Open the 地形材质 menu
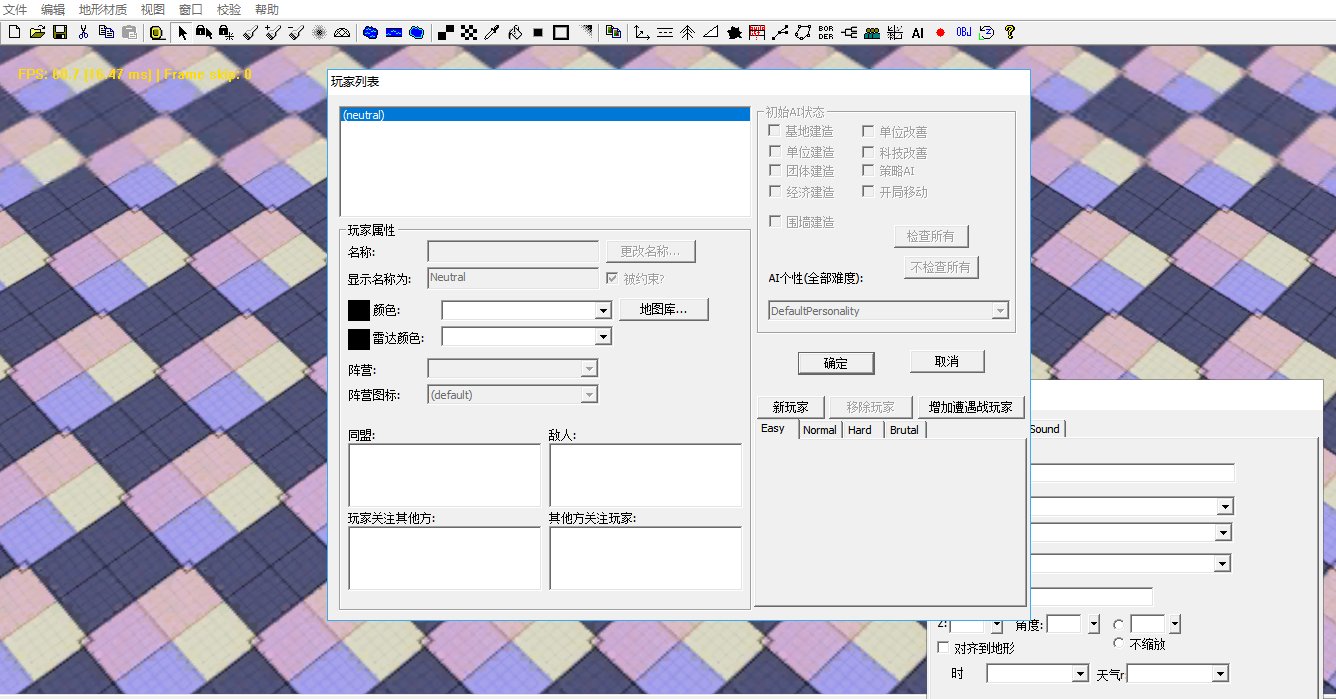The image size is (1336, 699). click(103, 9)
